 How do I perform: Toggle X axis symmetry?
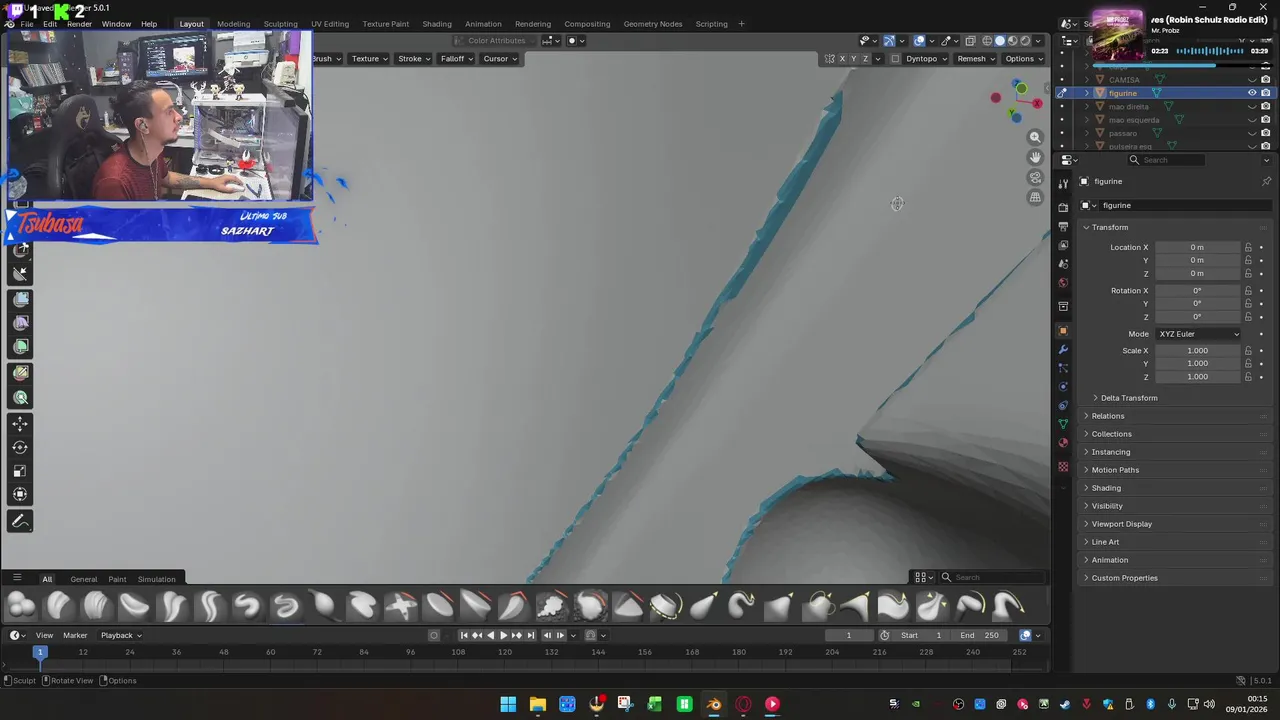pos(842,59)
